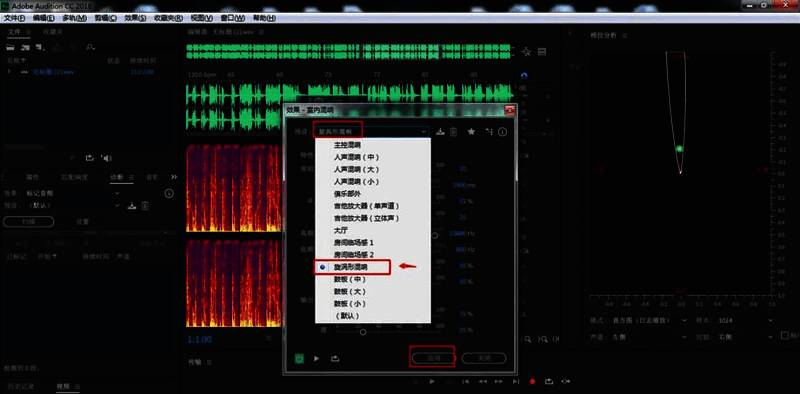Screen dimensions: 800x394
Task: Skip to previous marker transport button
Action: 465,381
